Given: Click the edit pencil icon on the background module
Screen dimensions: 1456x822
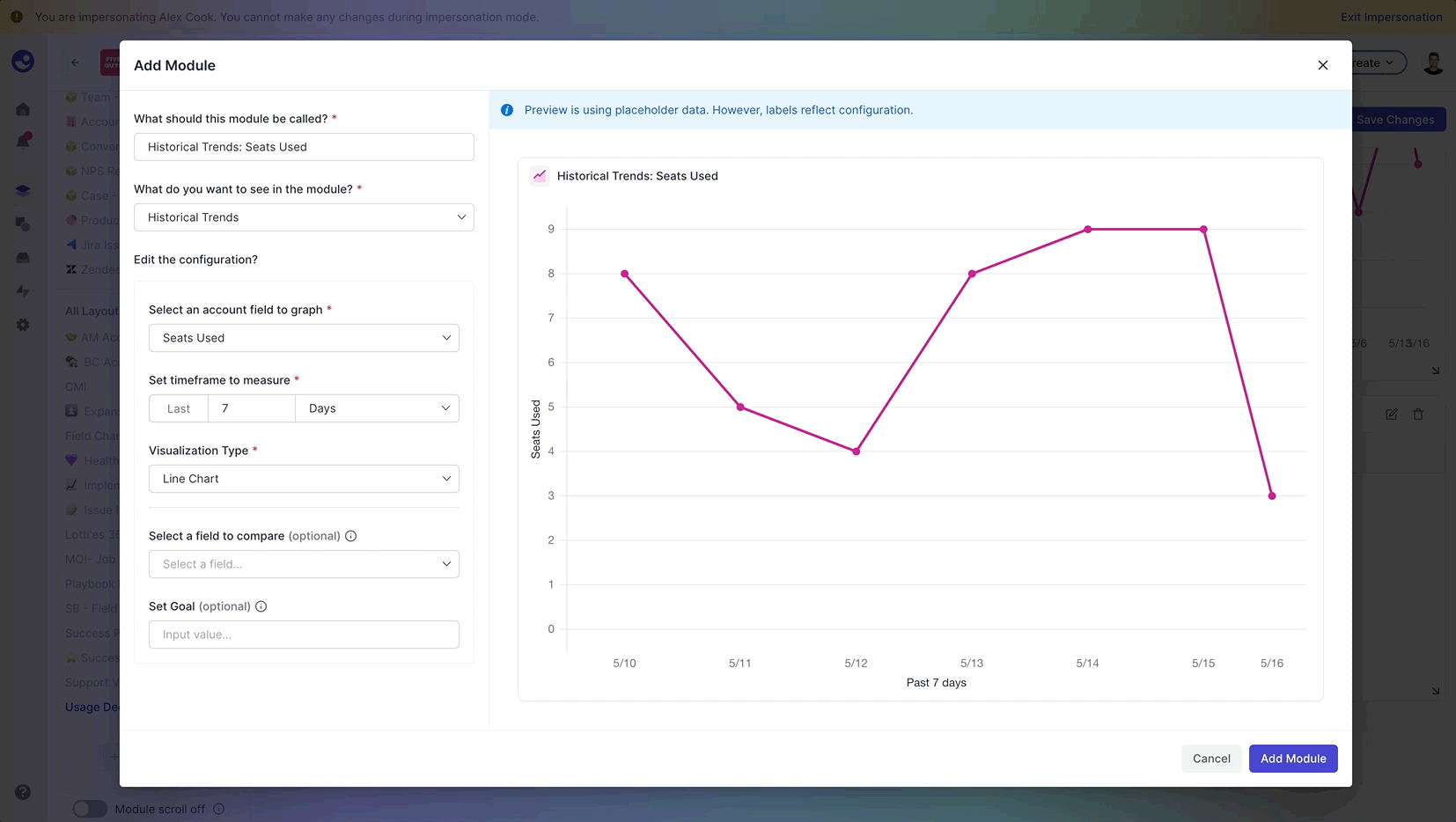Looking at the screenshot, I should tap(1391, 414).
